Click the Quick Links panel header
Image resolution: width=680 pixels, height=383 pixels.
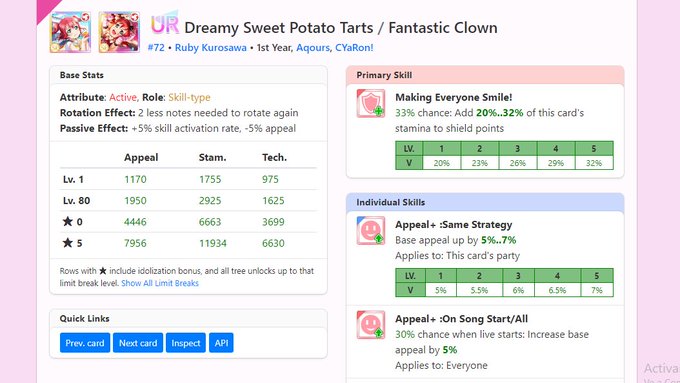(188, 318)
